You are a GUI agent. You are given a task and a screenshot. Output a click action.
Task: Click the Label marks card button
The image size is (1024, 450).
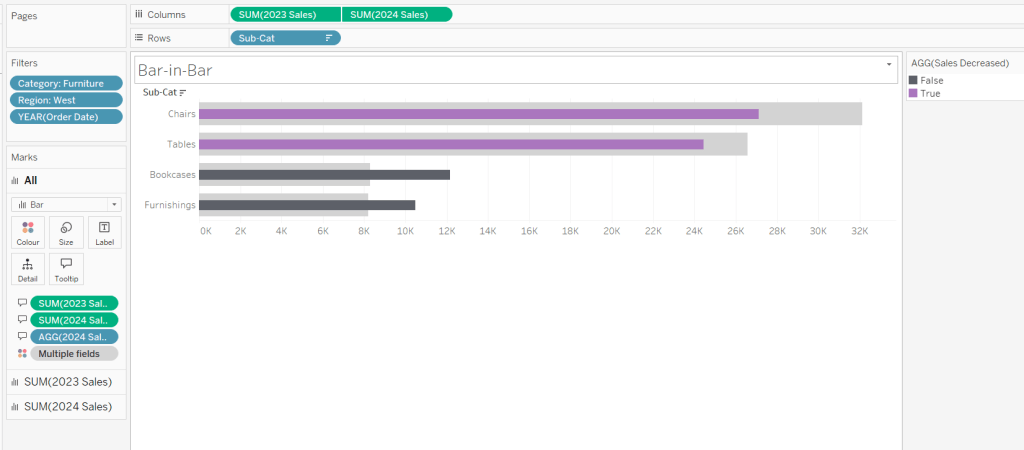tap(105, 232)
